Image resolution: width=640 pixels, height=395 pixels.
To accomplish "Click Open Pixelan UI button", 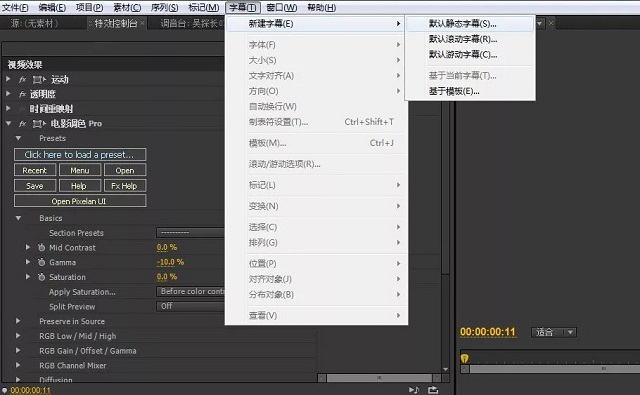I will pos(80,201).
